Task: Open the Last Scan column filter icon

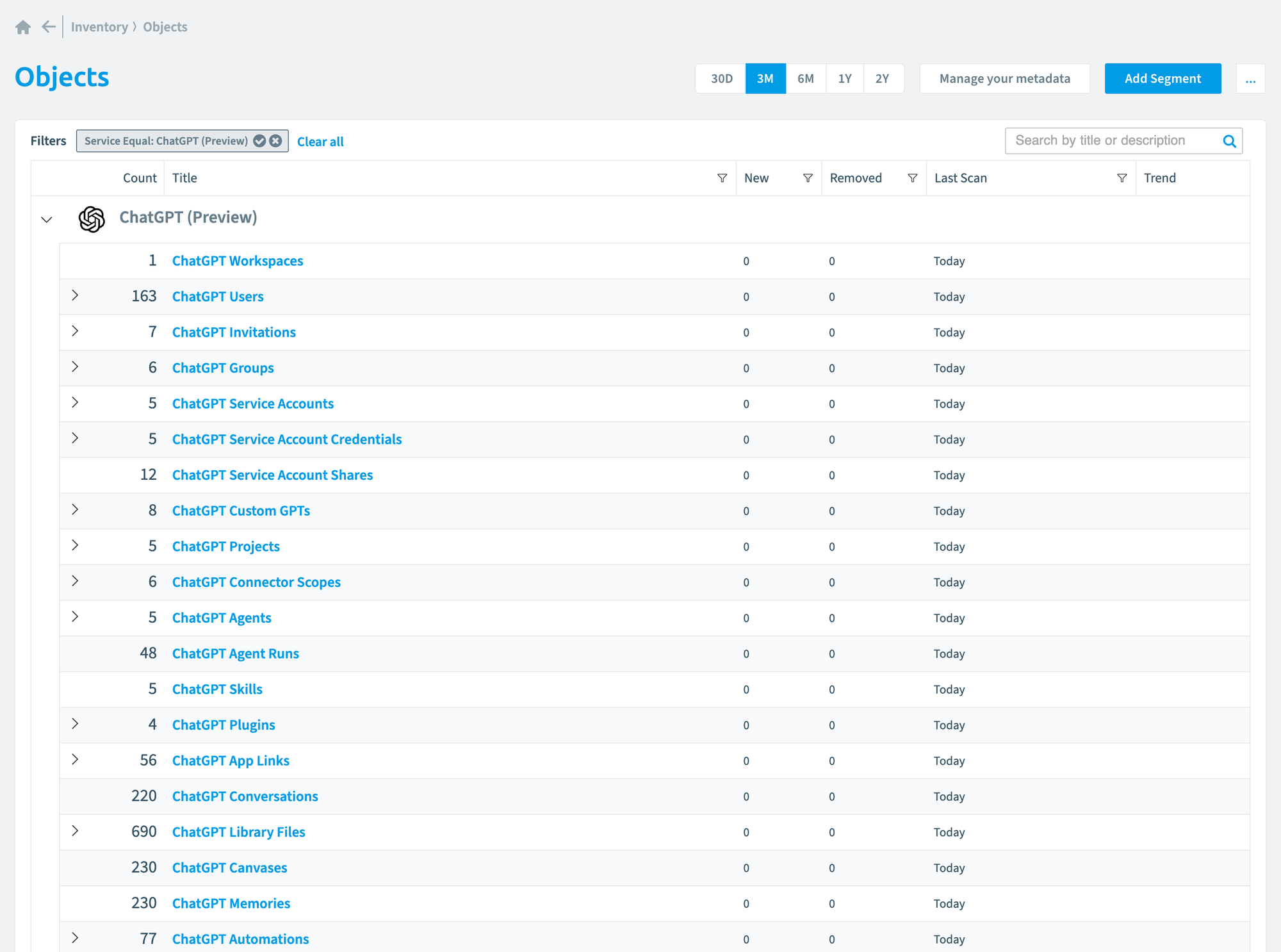Action: [x=1122, y=178]
